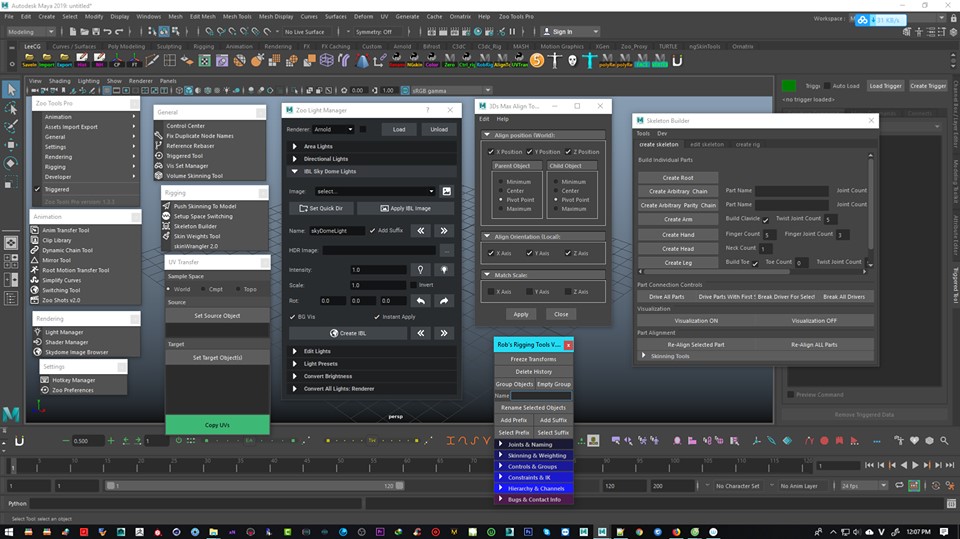The height and width of the screenshot is (539, 960).
Task: Launch Dynamic Chain Tool
Action: click(67, 250)
